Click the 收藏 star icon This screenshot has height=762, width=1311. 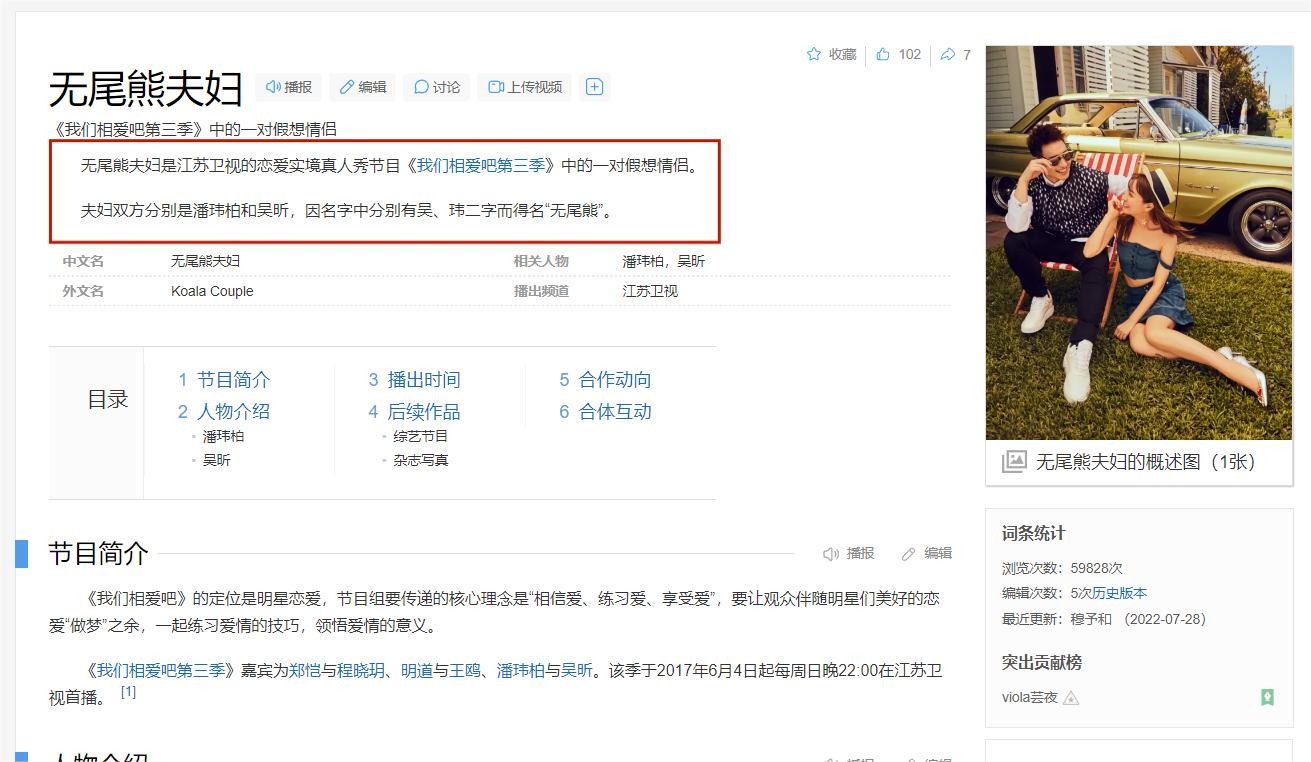pos(814,54)
